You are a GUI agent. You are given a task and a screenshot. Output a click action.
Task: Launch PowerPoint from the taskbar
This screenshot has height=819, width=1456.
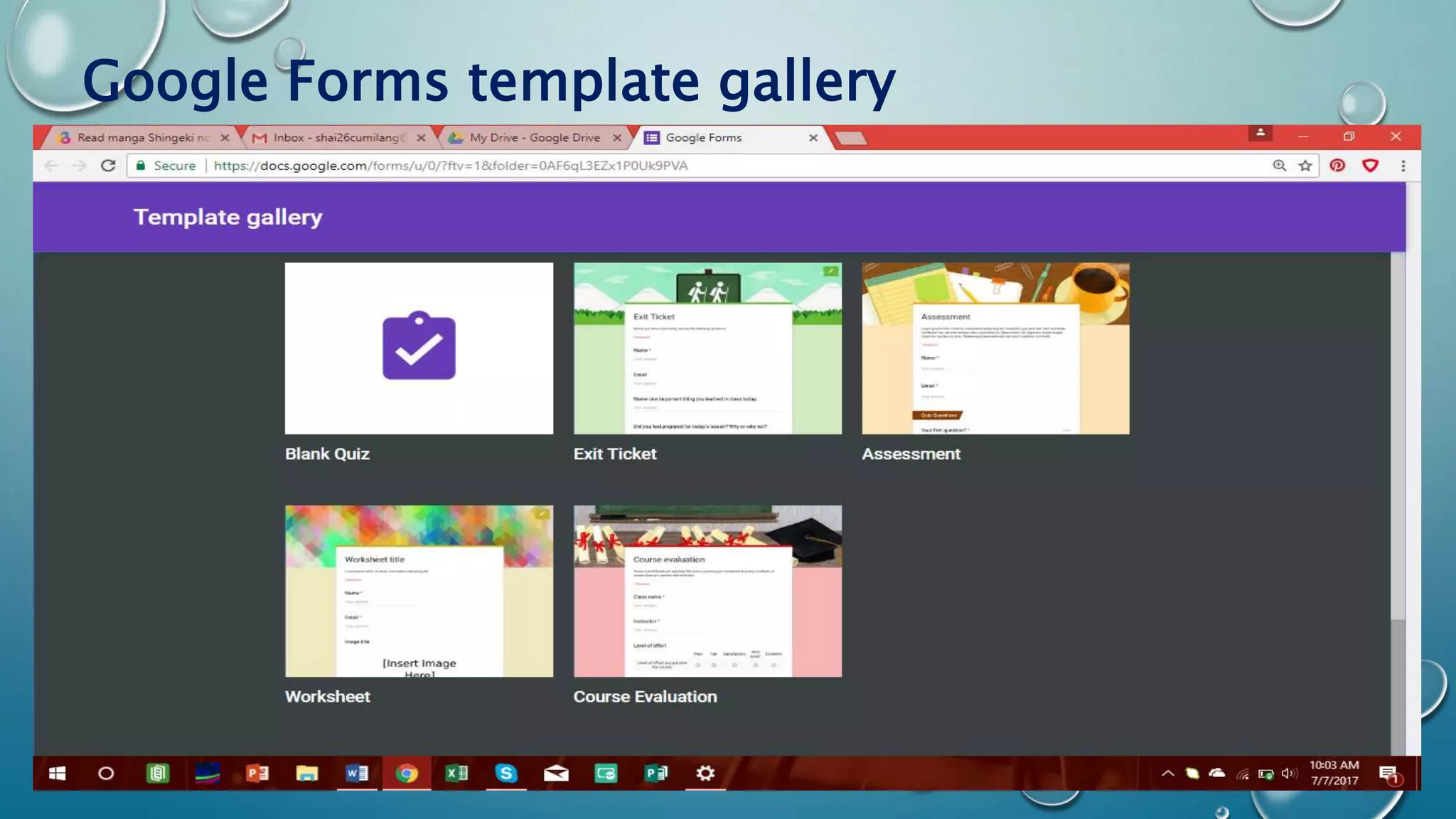pos(257,773)
